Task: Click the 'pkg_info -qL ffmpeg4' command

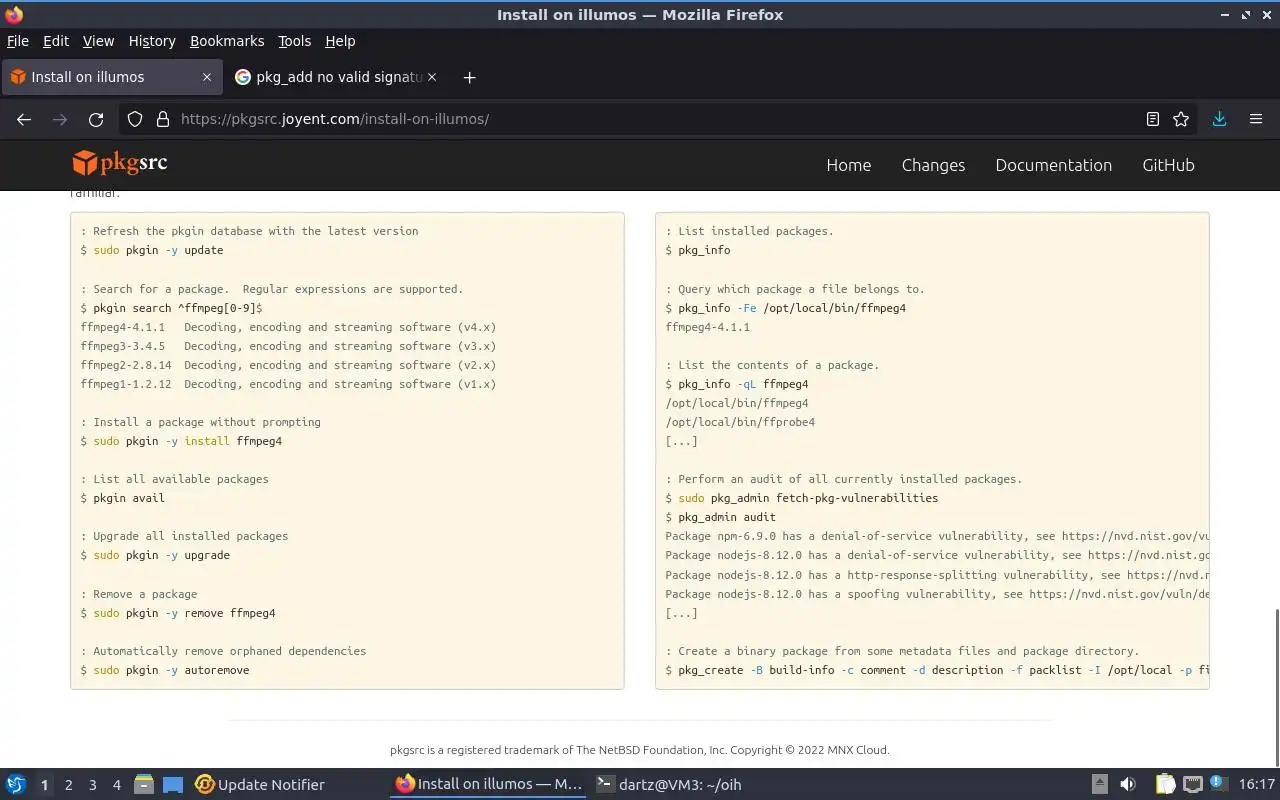Action: click(x=743, y=384)
